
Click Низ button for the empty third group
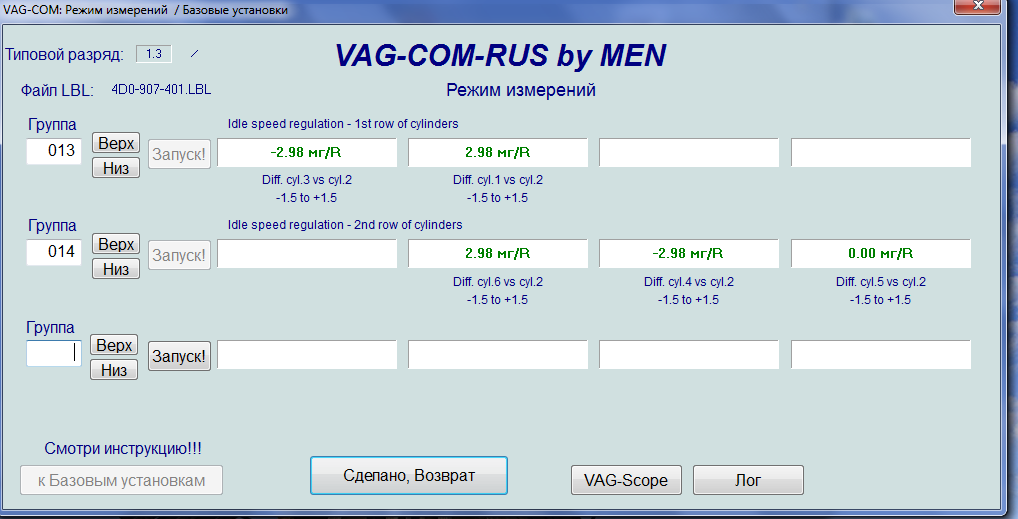(x=115, y=369)
